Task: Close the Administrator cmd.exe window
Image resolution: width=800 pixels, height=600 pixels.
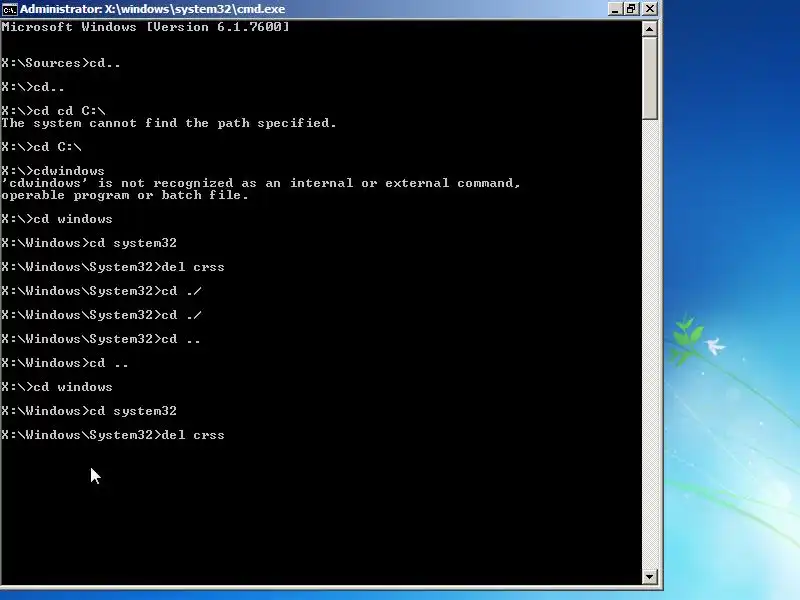Action: click(649, 9)
